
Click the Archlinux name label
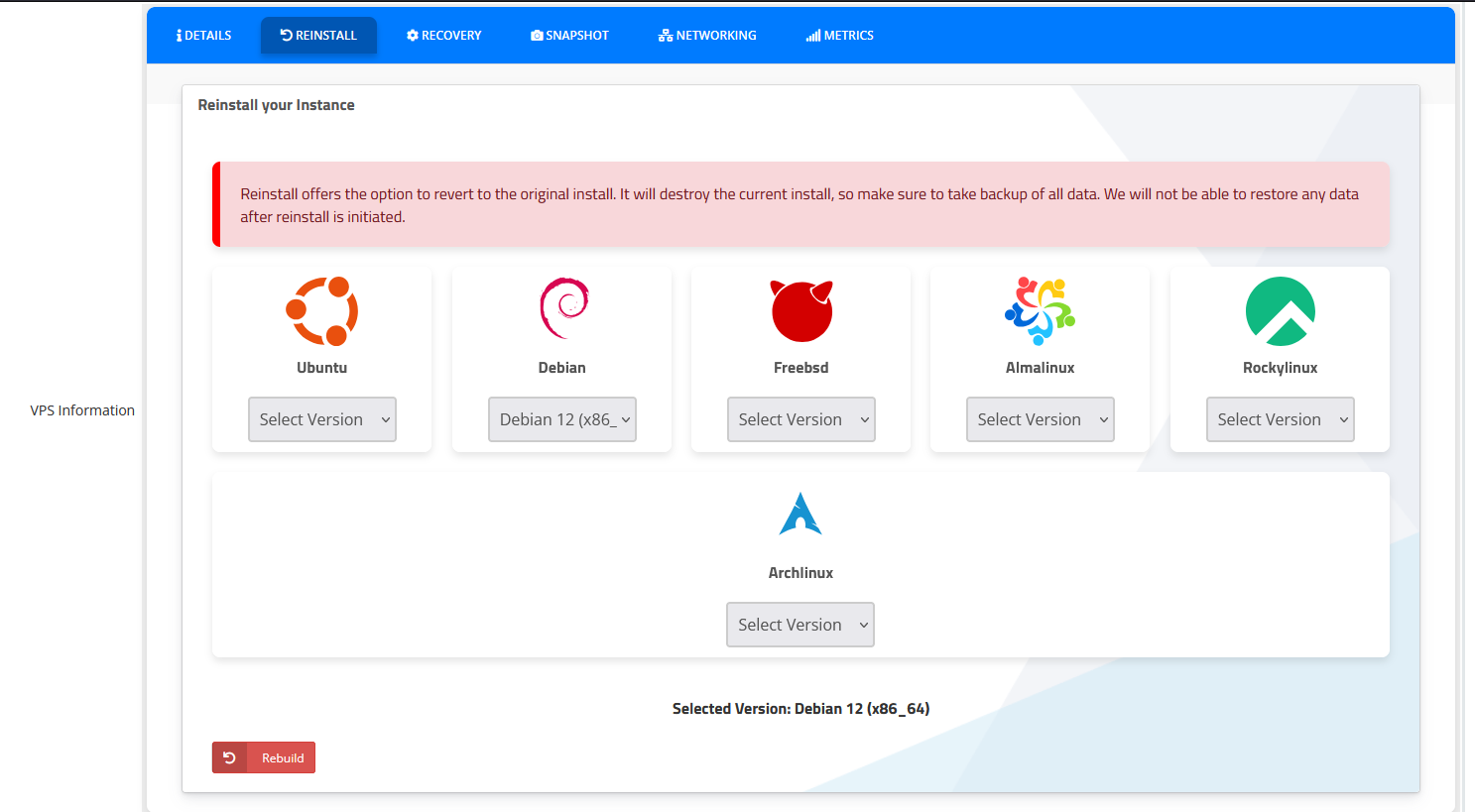coord(800,573)
